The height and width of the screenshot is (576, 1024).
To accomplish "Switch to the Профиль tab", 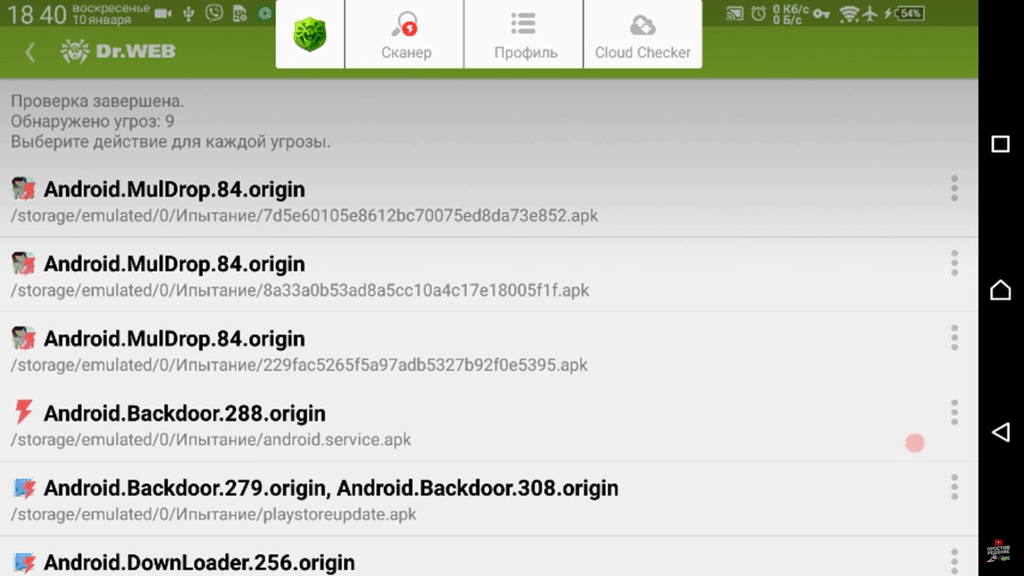I will [x=524, y=35].
